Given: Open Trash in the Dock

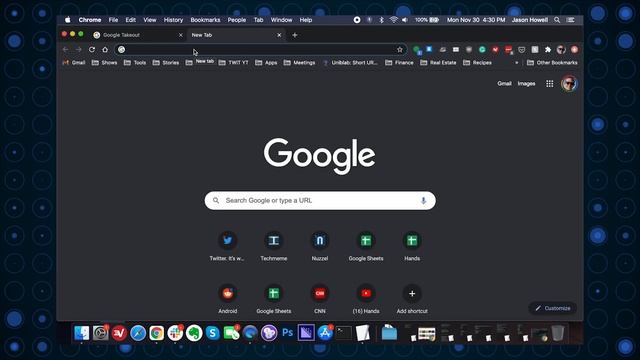Looking at the screenshot, I should (558, 333).
